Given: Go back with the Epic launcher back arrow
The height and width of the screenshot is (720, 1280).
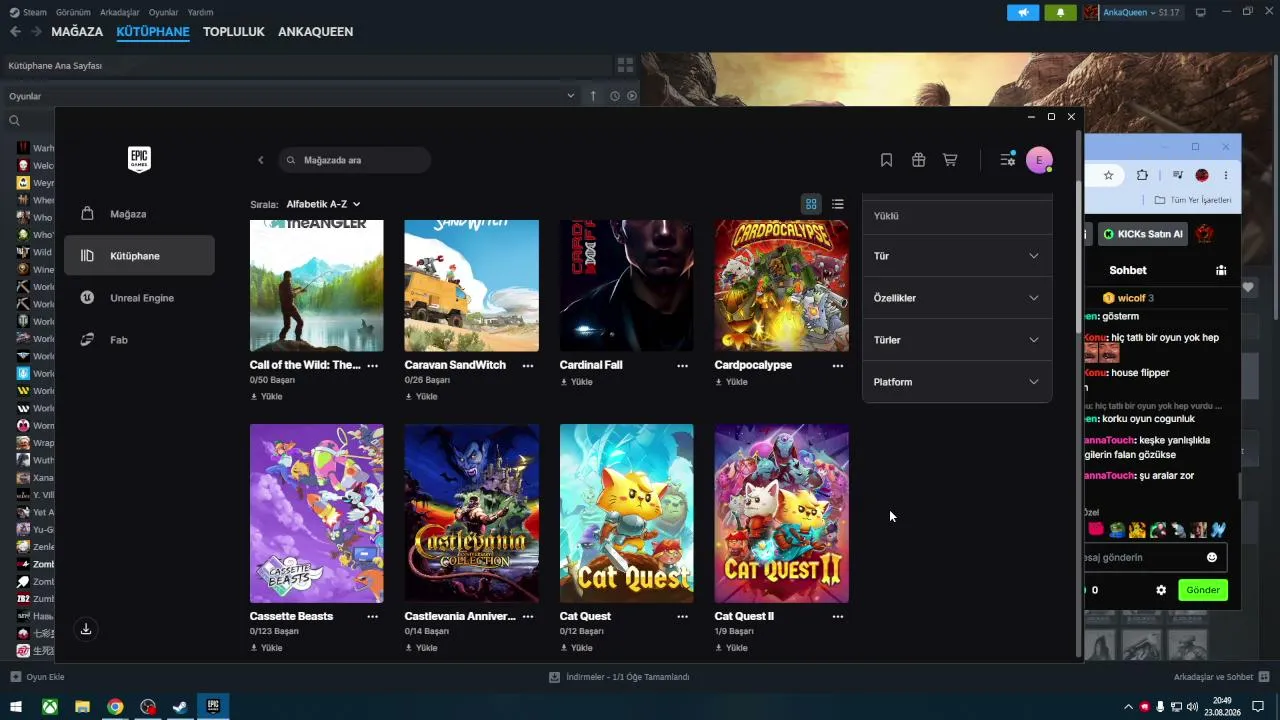Looking at the screenshot, I should tap(261, 160).
